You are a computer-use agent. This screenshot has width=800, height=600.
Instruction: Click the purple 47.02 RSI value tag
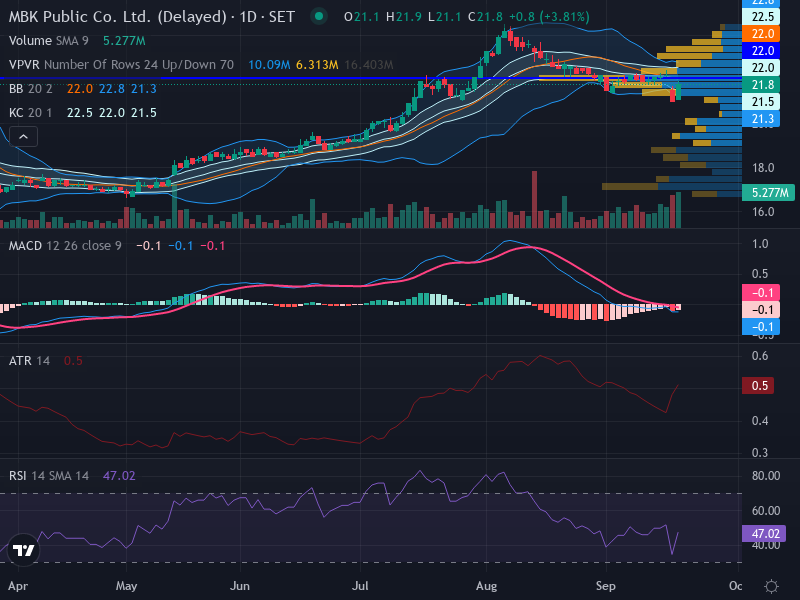pyautogui.click(x=764, y=534)
